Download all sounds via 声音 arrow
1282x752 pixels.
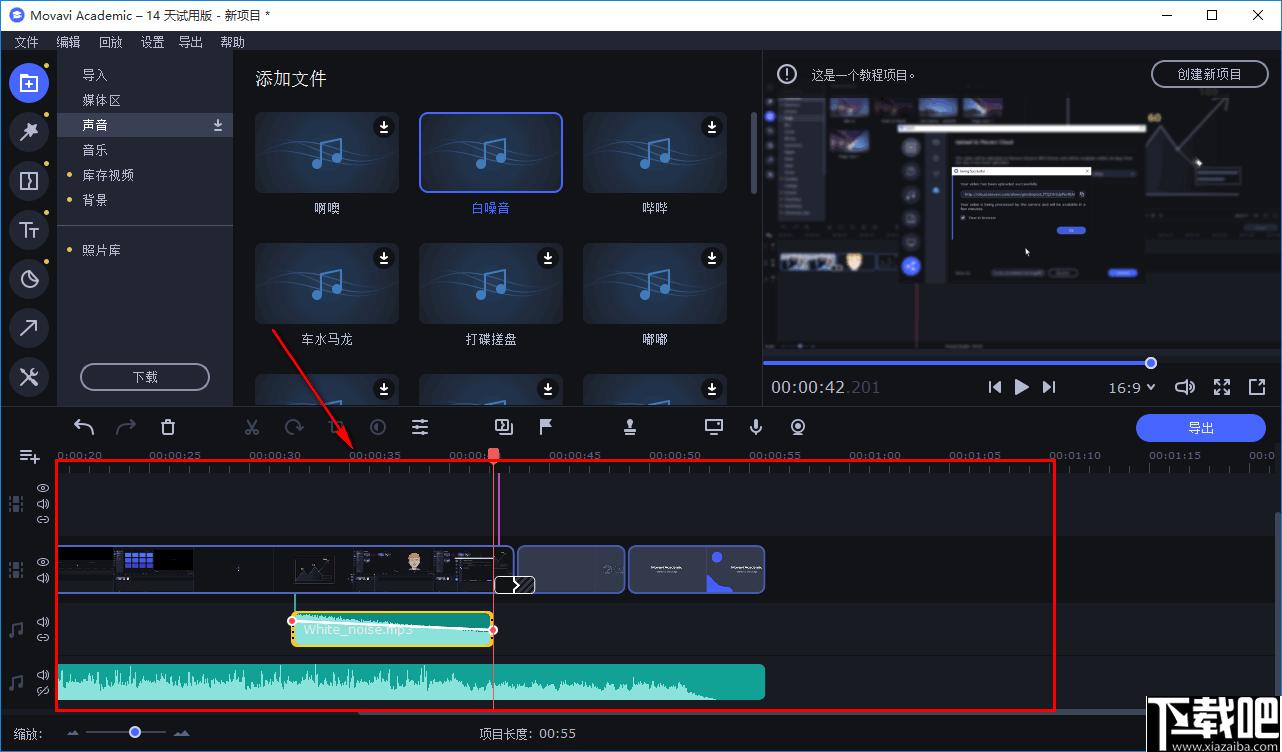click(x=218, y=125)
